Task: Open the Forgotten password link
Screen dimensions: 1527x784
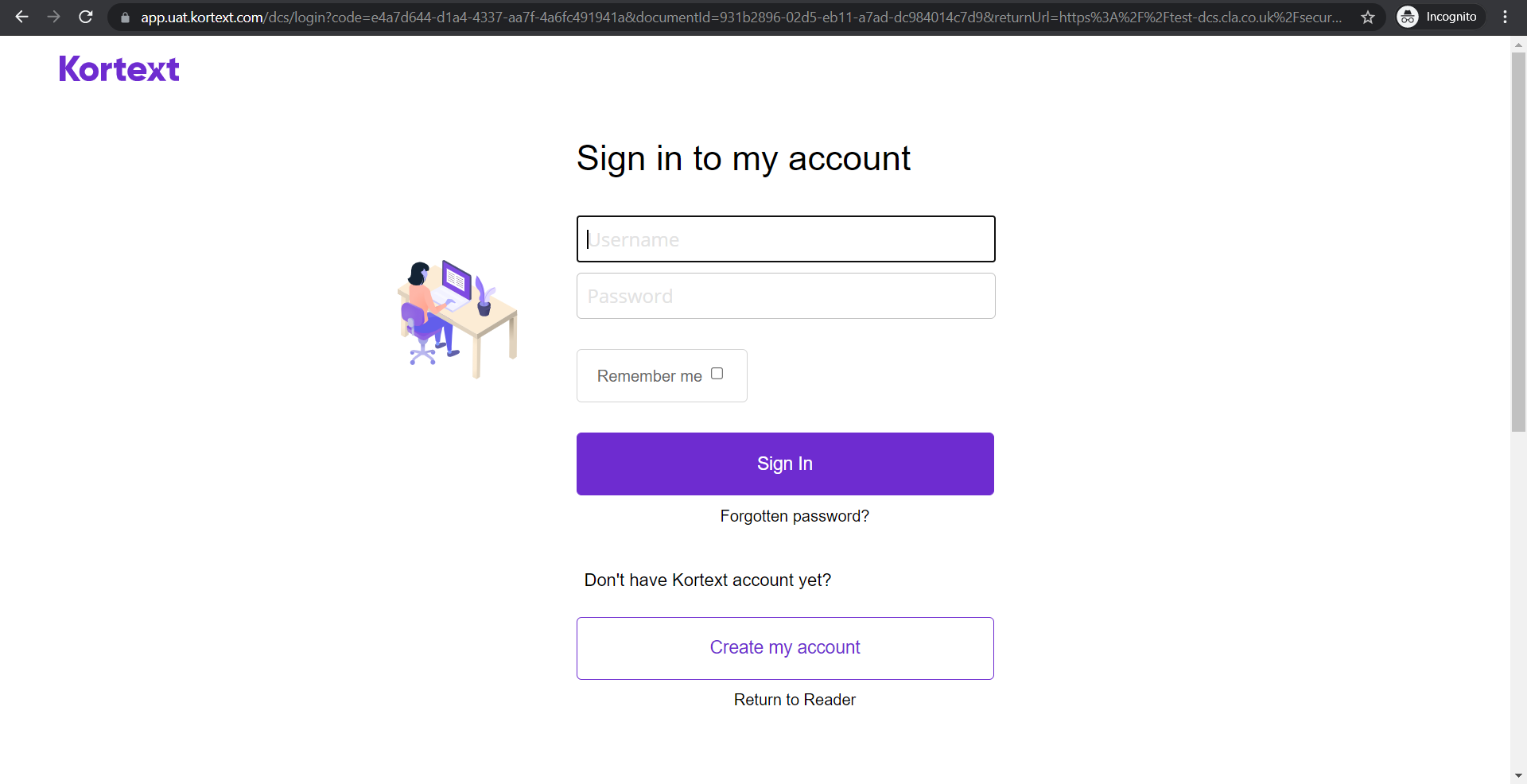Action: pyautogui.click(x=795, y=516)
